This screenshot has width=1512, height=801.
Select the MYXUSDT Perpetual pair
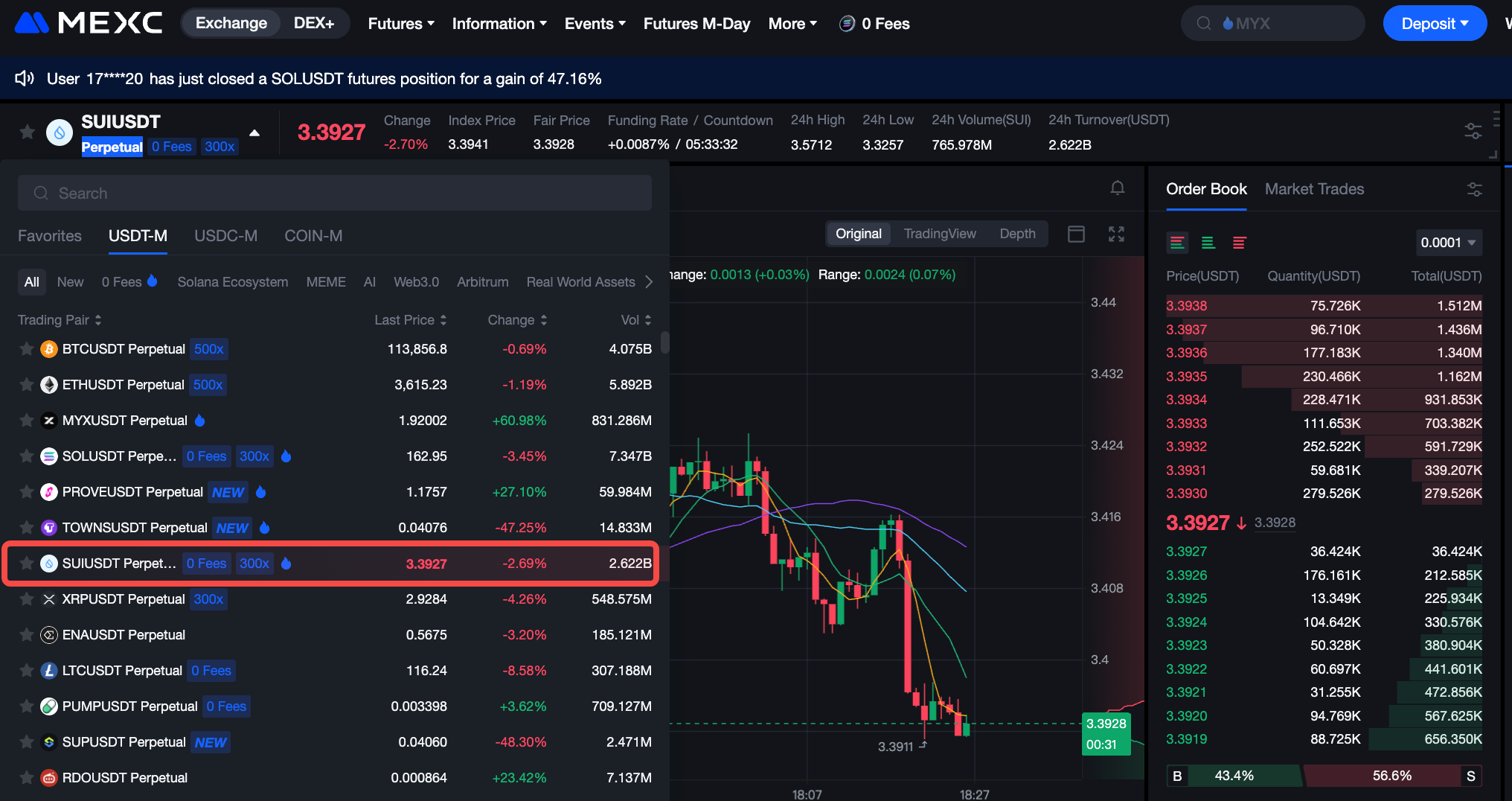click(x=125, y=421)
